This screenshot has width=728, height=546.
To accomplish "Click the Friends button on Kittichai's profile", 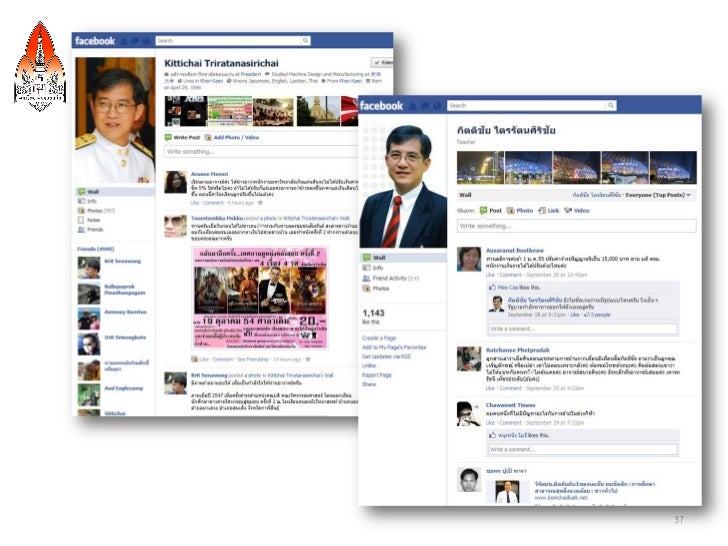I will coord(382,62).
